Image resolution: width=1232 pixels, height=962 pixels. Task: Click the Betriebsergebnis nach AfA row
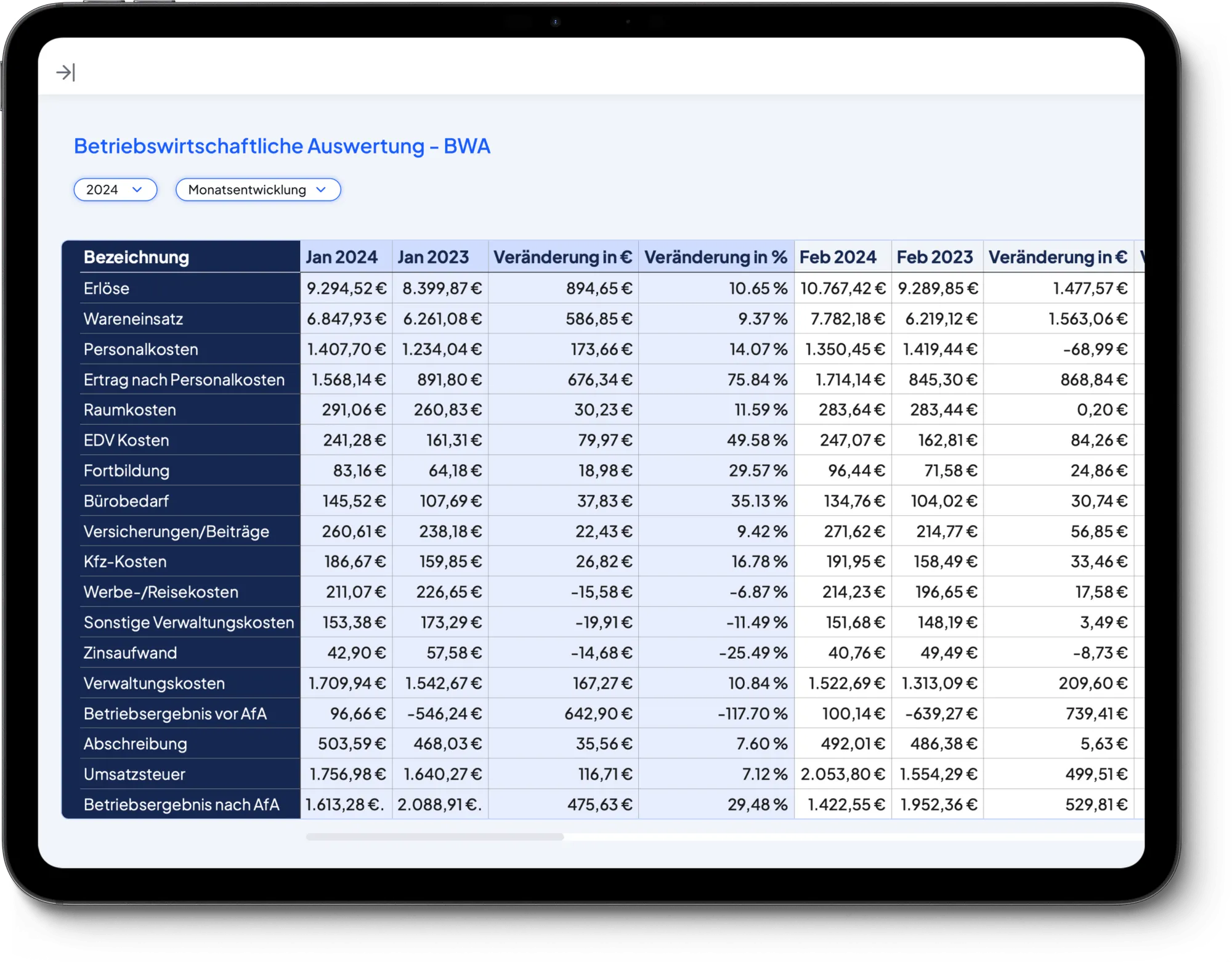181,804
